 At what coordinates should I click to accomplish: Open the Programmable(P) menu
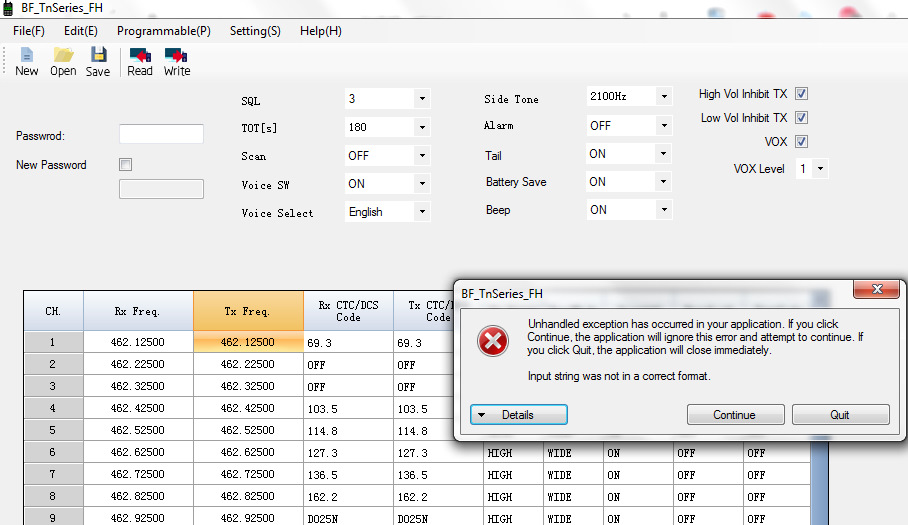click(x=164, y=31)
